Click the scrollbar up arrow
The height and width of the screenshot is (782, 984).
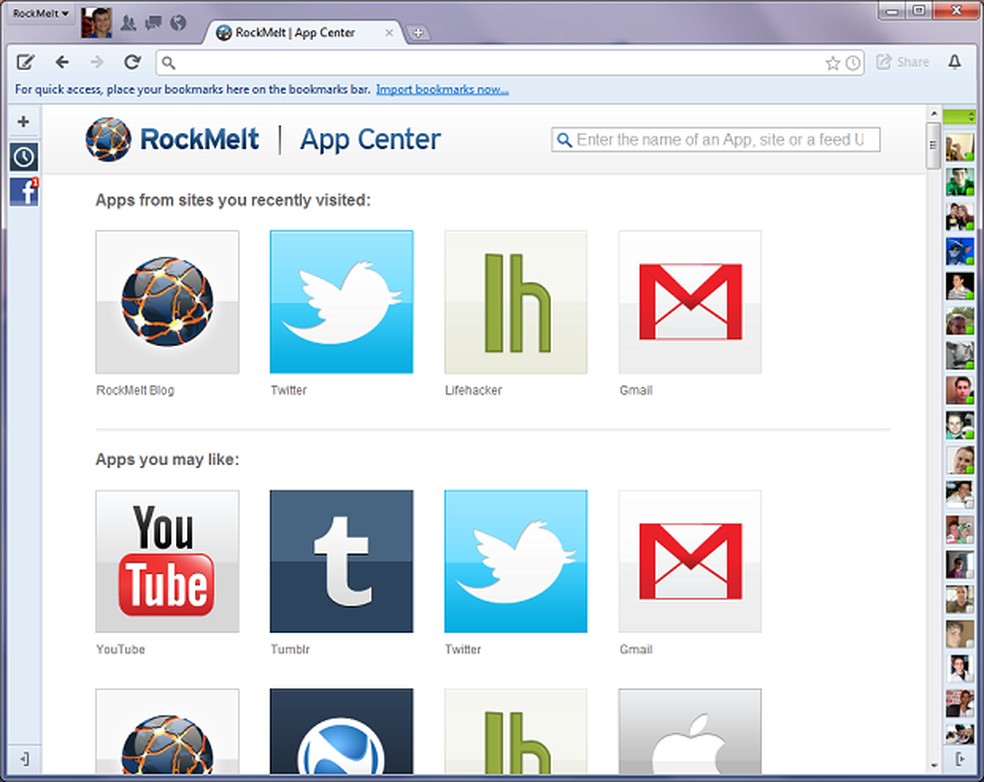[933, 114]
